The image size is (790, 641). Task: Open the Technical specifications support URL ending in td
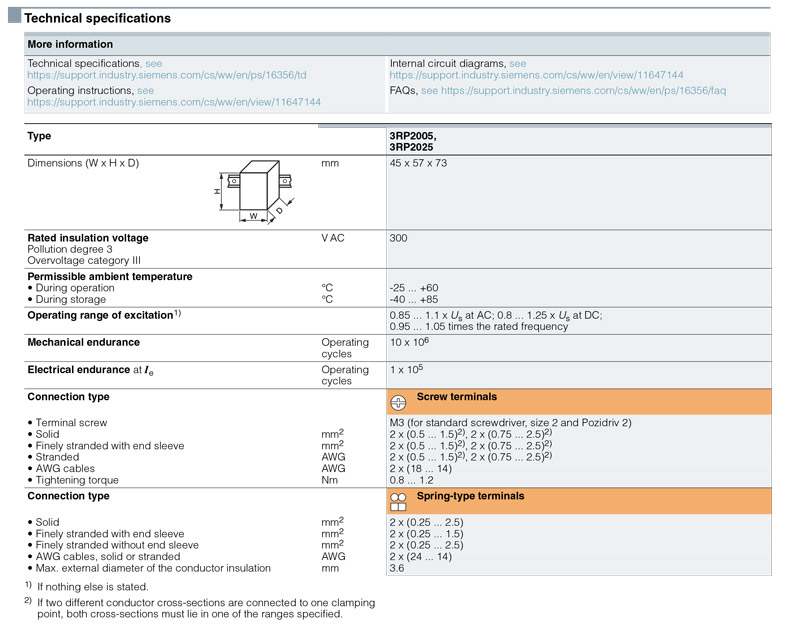[167, 75]
